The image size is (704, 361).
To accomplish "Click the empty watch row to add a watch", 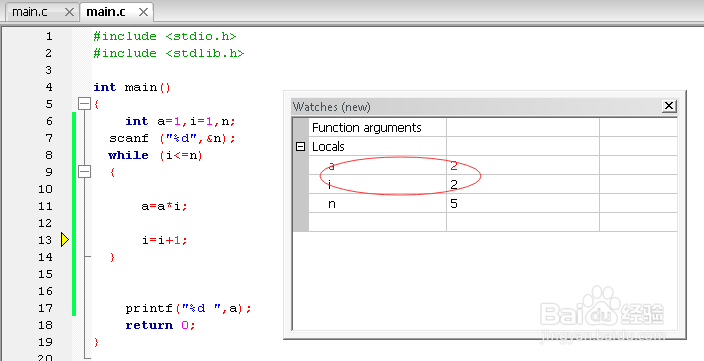I will click(493, 222).
